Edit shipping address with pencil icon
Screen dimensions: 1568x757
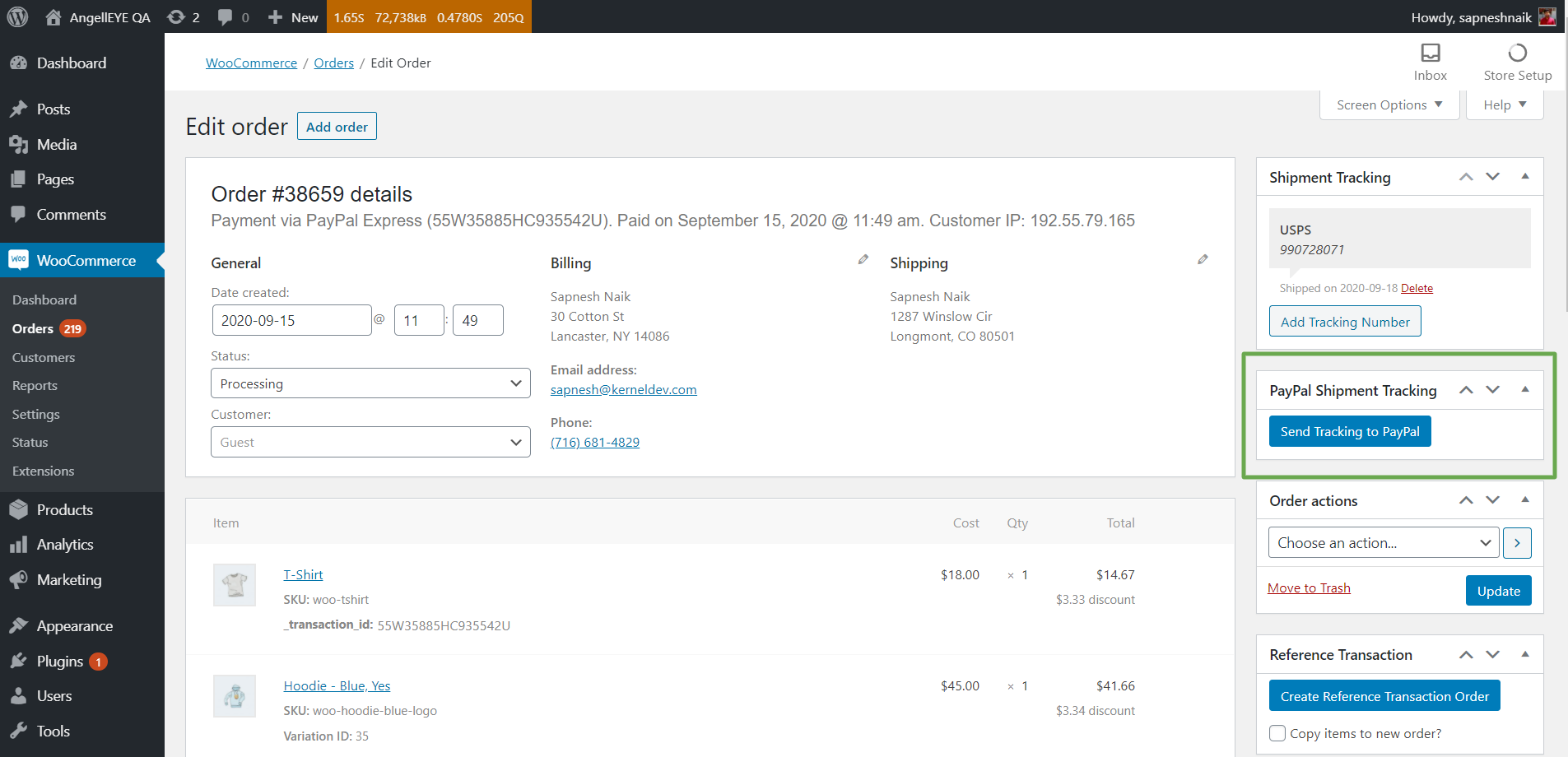point(1203,259)
